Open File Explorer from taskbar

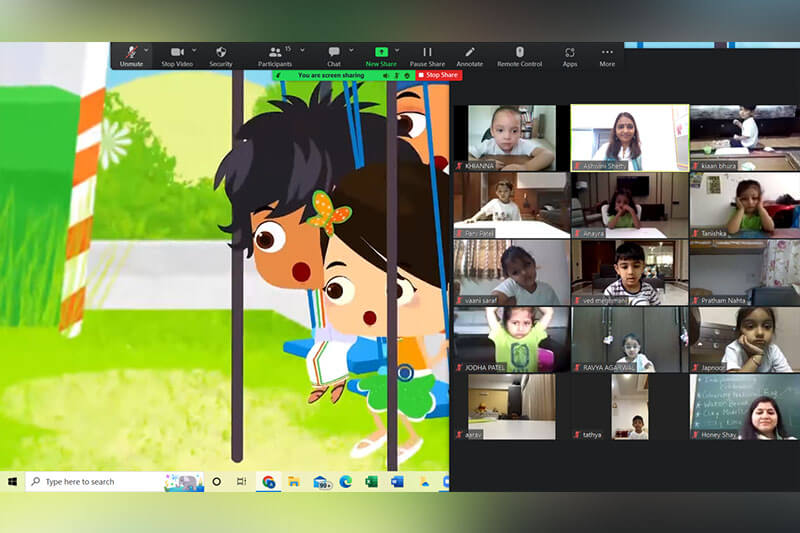294,481
